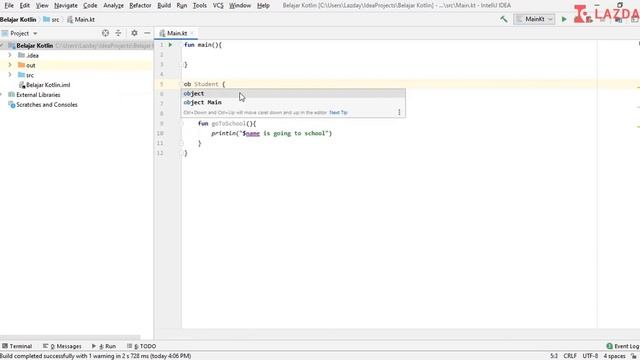Collapse the Belajar Kotlin project root arrow
This screenshot has width=640, height=360.
click(2, 45)
